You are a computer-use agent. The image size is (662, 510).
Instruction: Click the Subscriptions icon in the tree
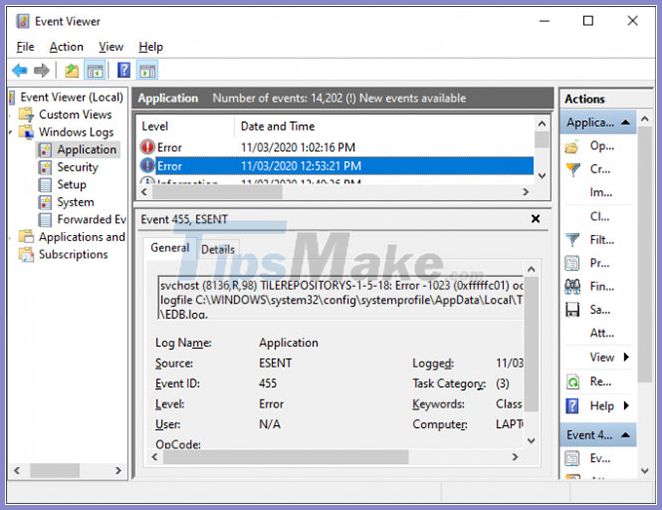point(26,255)
